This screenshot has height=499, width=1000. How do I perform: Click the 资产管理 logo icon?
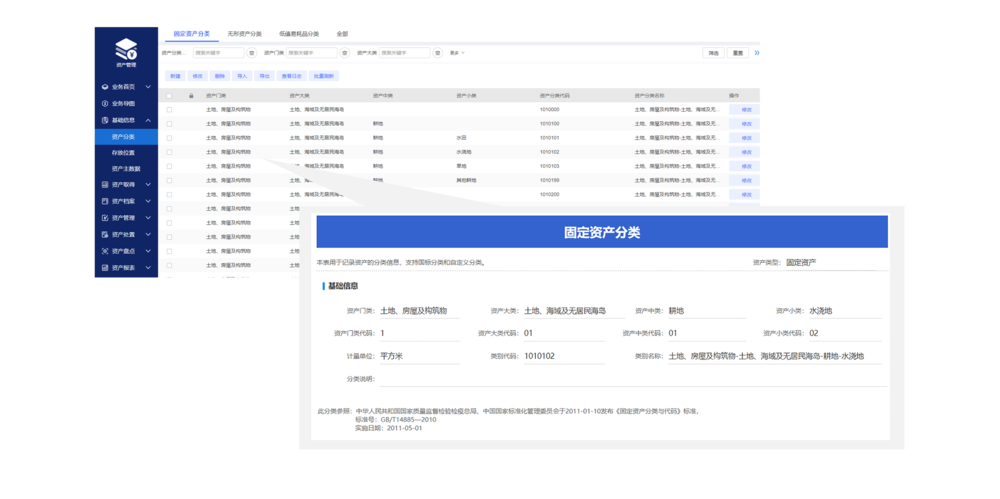(125, 49)
